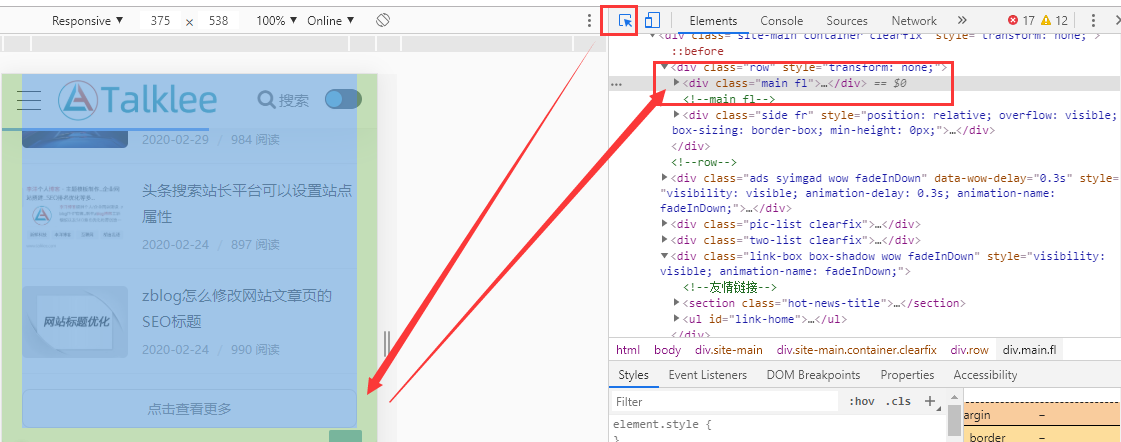Click the rotate screen orientation icon
1121x442 pixels.
tap(383, 20)
